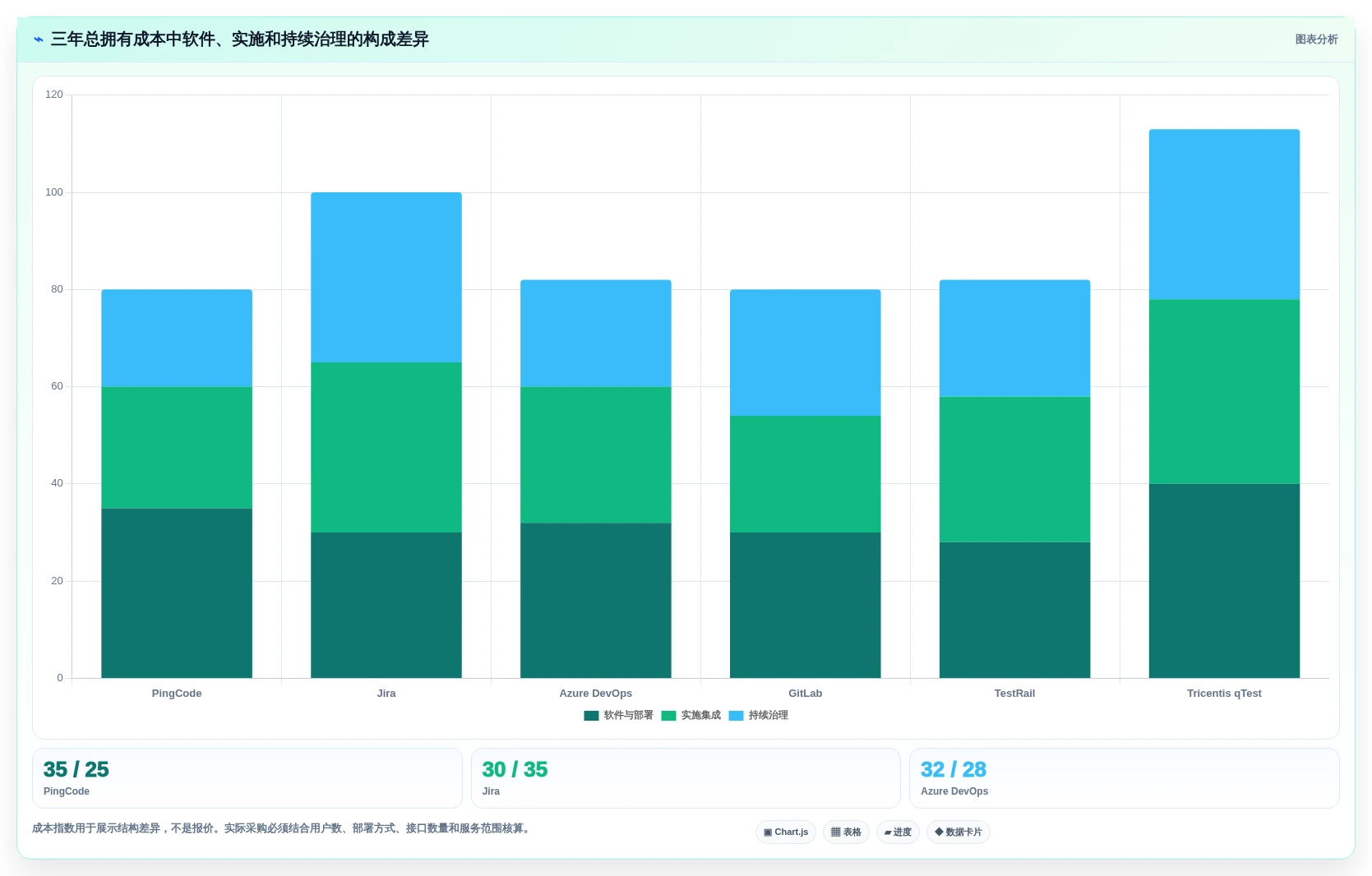Screen dimensions: 1372x876
Task: Click the dark teal 软件与部署 legend swatch
Action: pyautogui.click(x=591, y=716)
